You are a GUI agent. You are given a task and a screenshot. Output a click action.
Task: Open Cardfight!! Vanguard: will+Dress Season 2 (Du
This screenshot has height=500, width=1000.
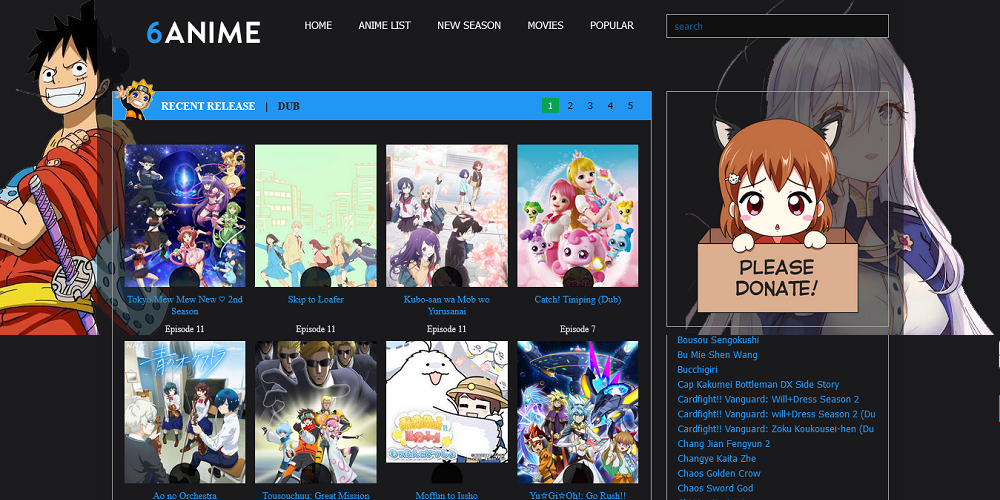[x=776, y=414]
